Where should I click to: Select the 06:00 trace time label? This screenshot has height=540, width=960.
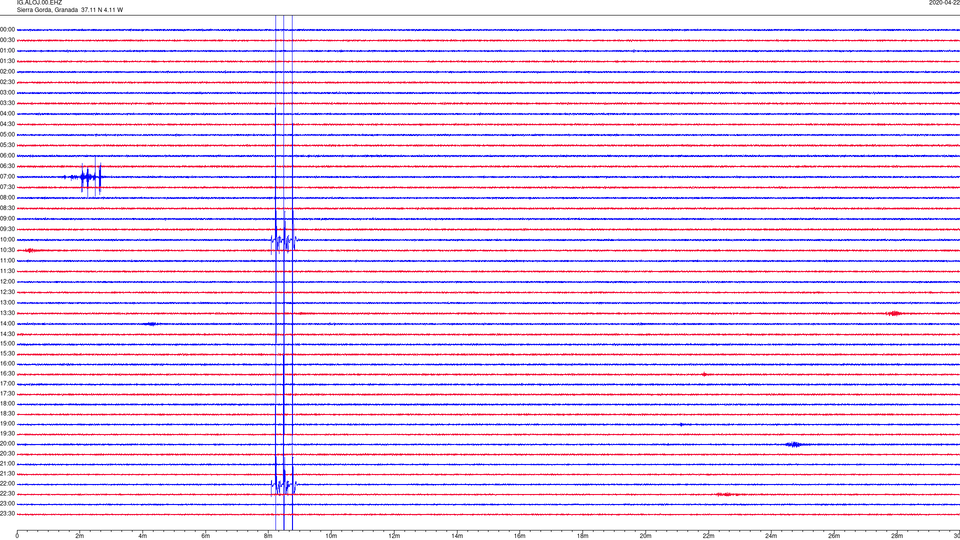(x=7, y=156)
